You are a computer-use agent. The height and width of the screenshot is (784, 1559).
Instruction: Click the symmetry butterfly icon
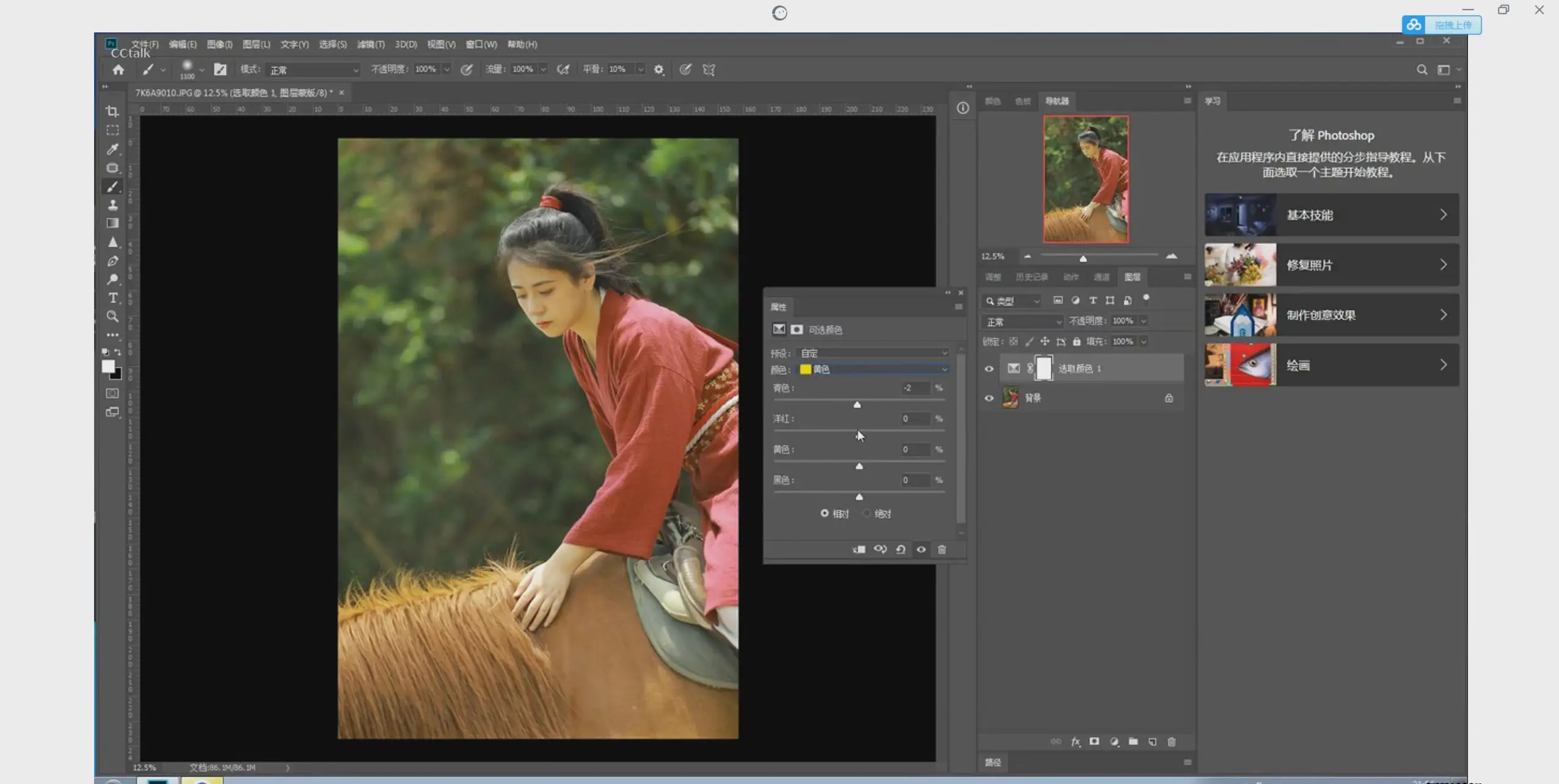point(709,70)
